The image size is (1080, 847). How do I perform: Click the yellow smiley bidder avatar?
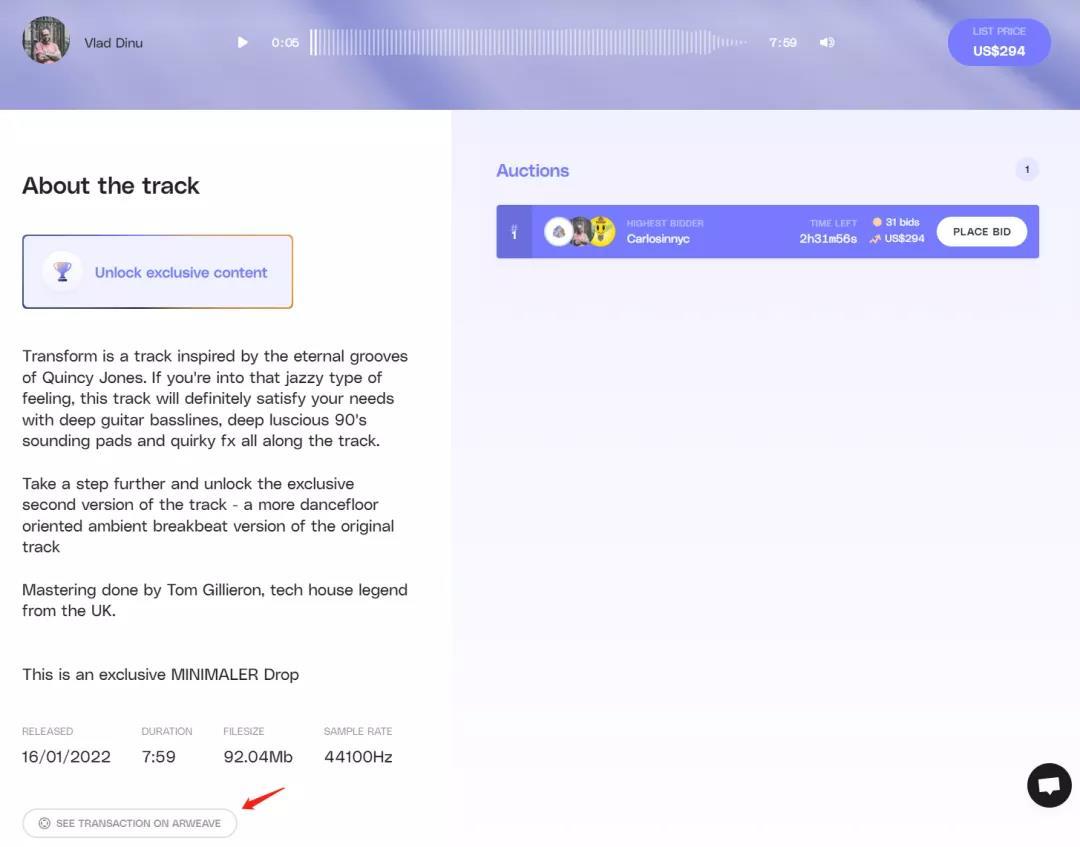click(x=601, y=232)
